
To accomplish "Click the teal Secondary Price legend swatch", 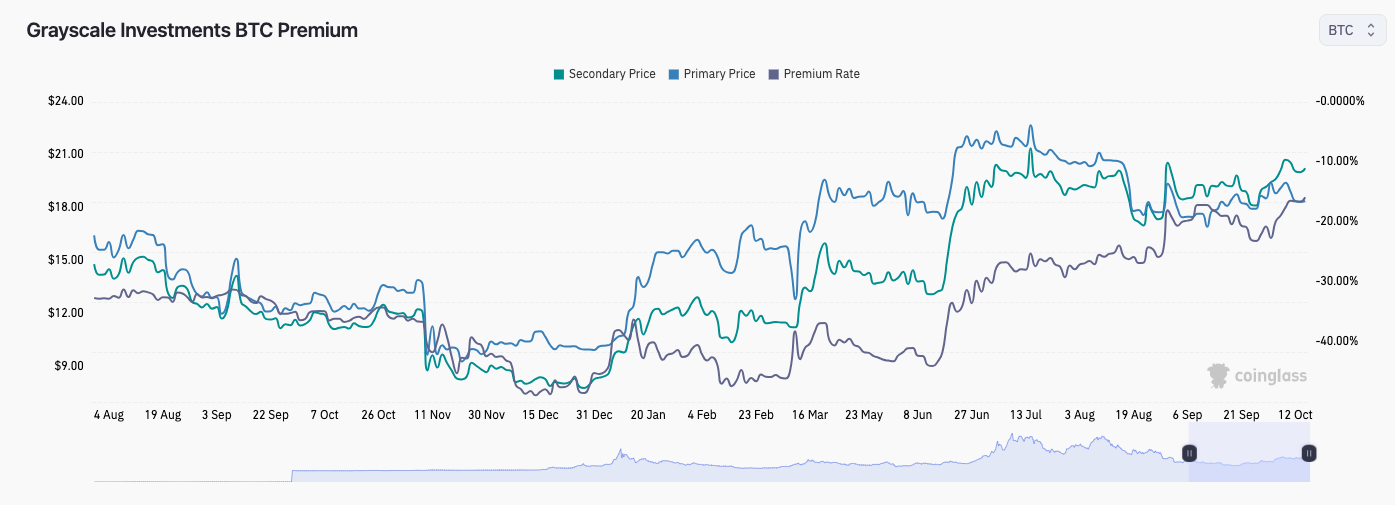I will (x=559, y=74).
